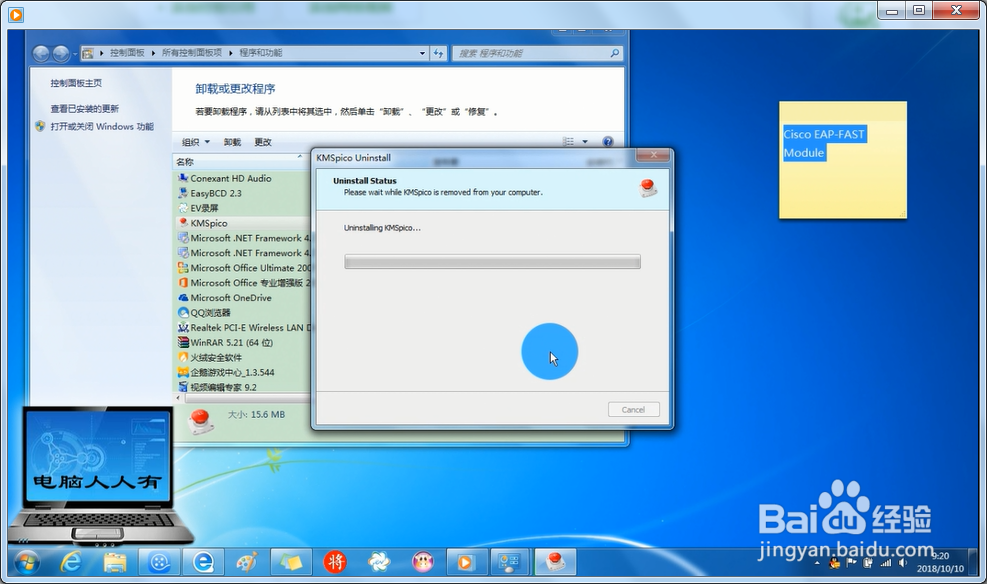The width and height of the screenshot is (987, 584).
Task: Open the sticky notes taskbar icon
Action: click(x=291, y=562)
